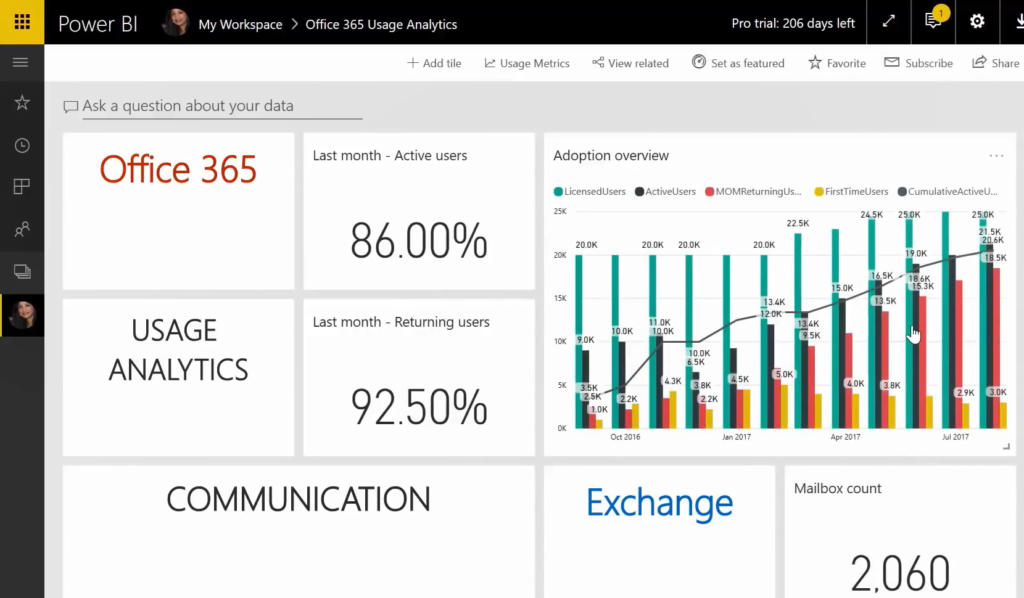Screen dimensions: 1024x598
Task: Open the app launcher waffle icon
Action: click(22, 22)
